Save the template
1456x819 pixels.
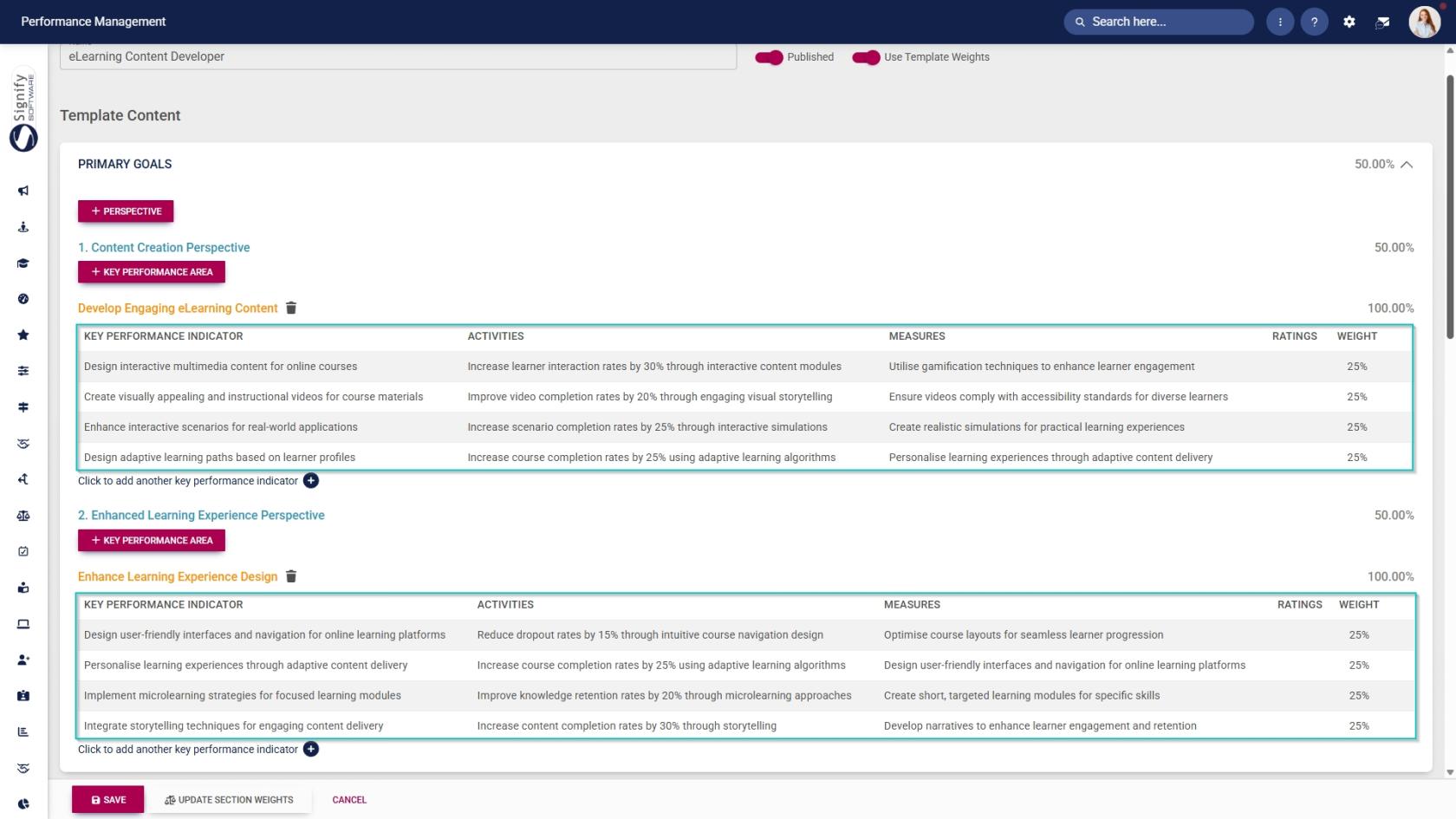tap(108, 800)
